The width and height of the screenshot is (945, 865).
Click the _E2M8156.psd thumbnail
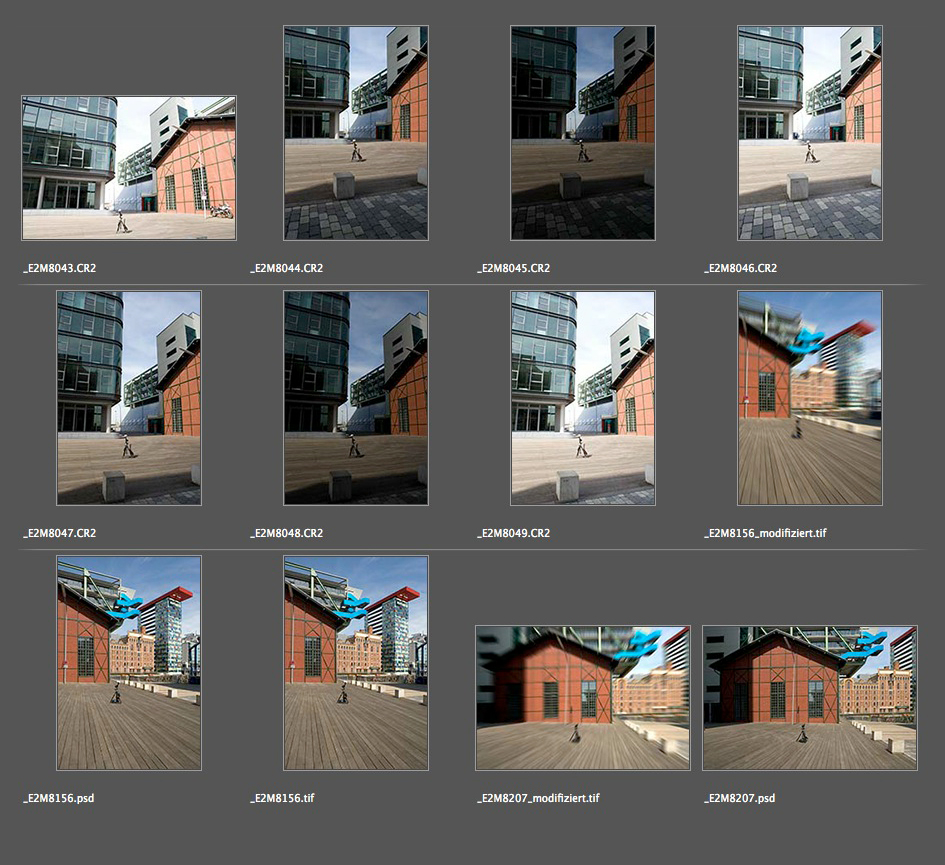tap(129, 663)
